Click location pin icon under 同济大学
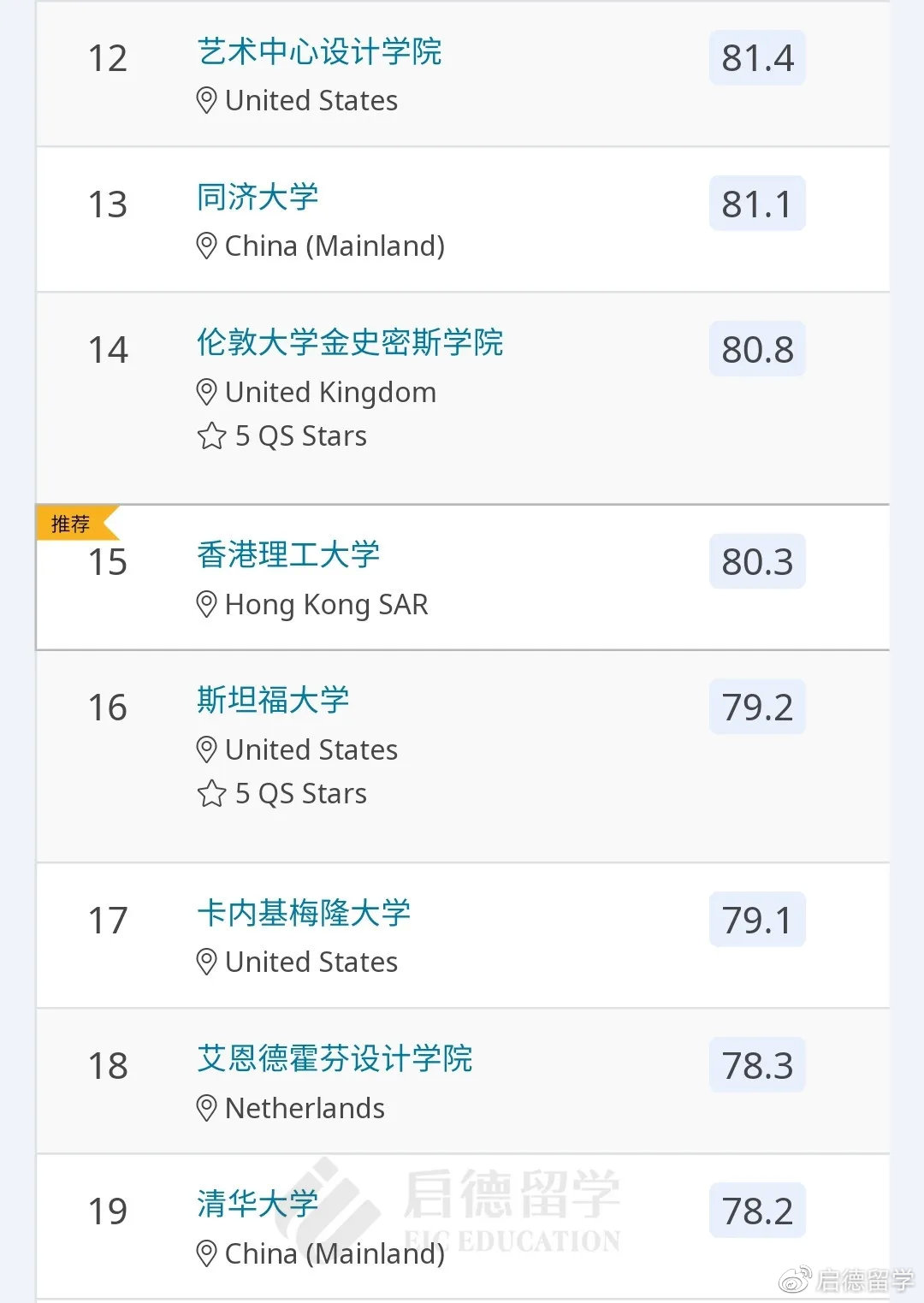 [206, 246]
